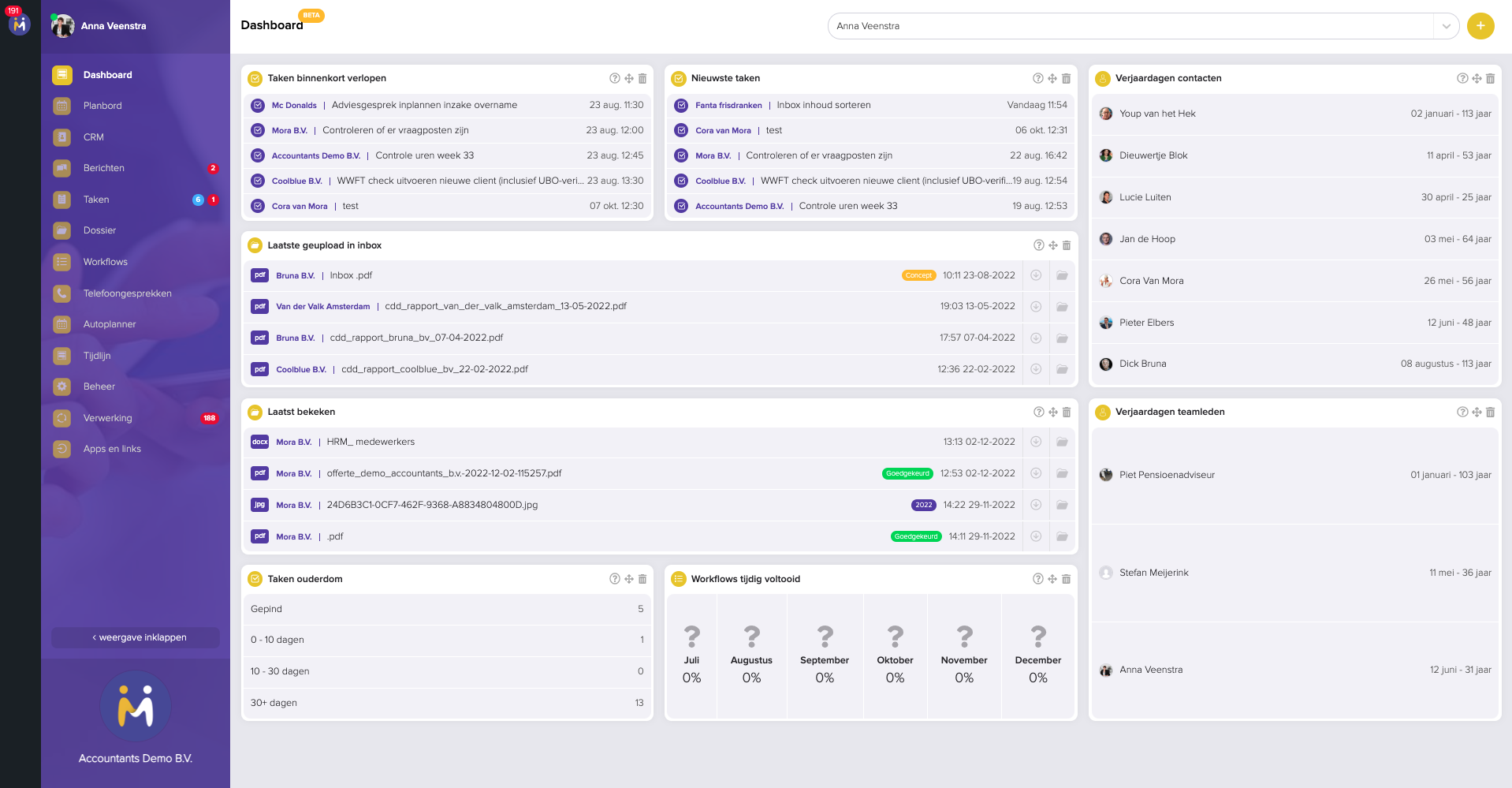Click move icon of Taken binnenkort verlopen

[629, 78]
